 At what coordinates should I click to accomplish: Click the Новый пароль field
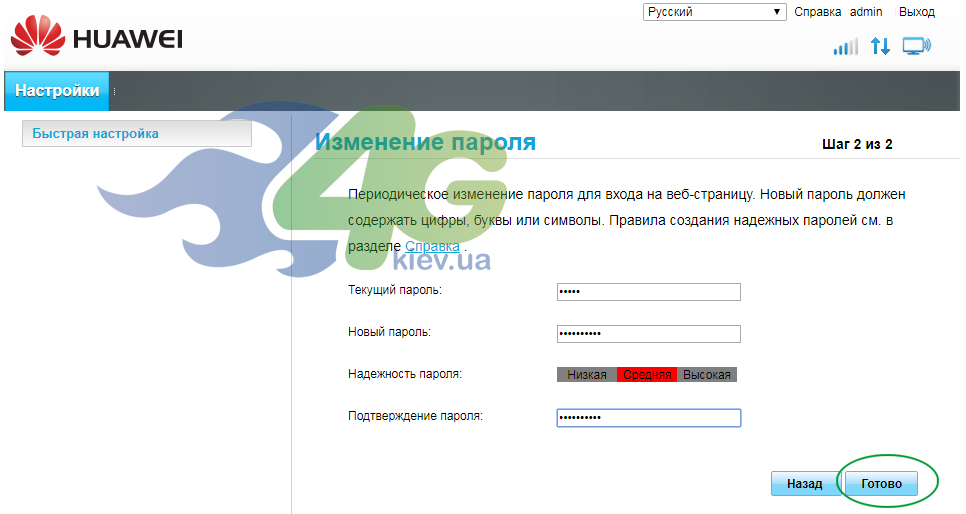point(649,333)
